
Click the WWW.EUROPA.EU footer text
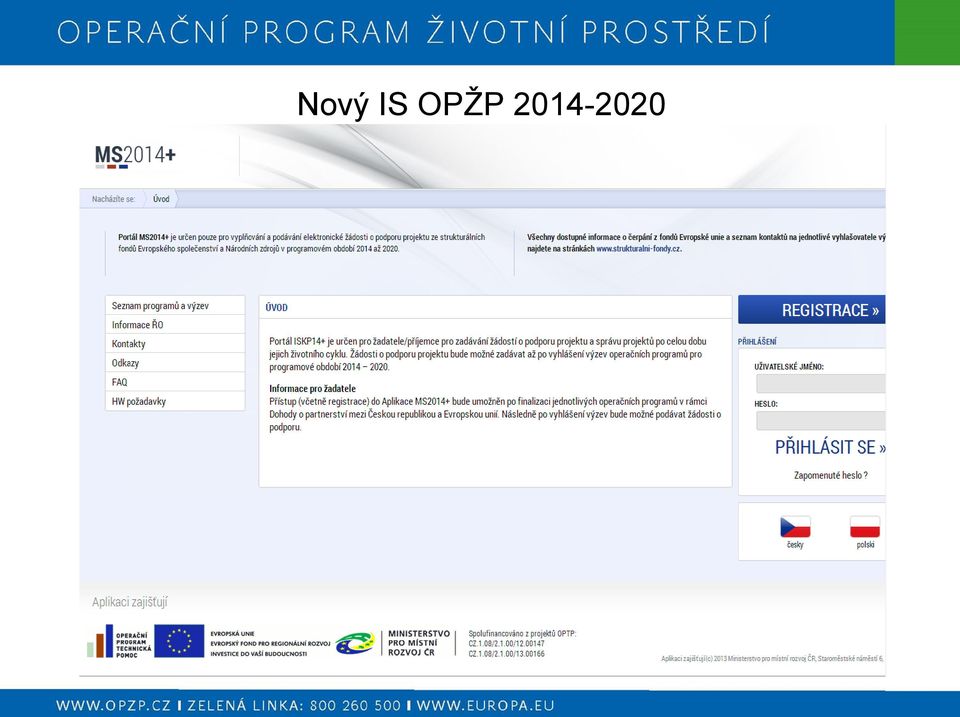[x=485, y=705]
